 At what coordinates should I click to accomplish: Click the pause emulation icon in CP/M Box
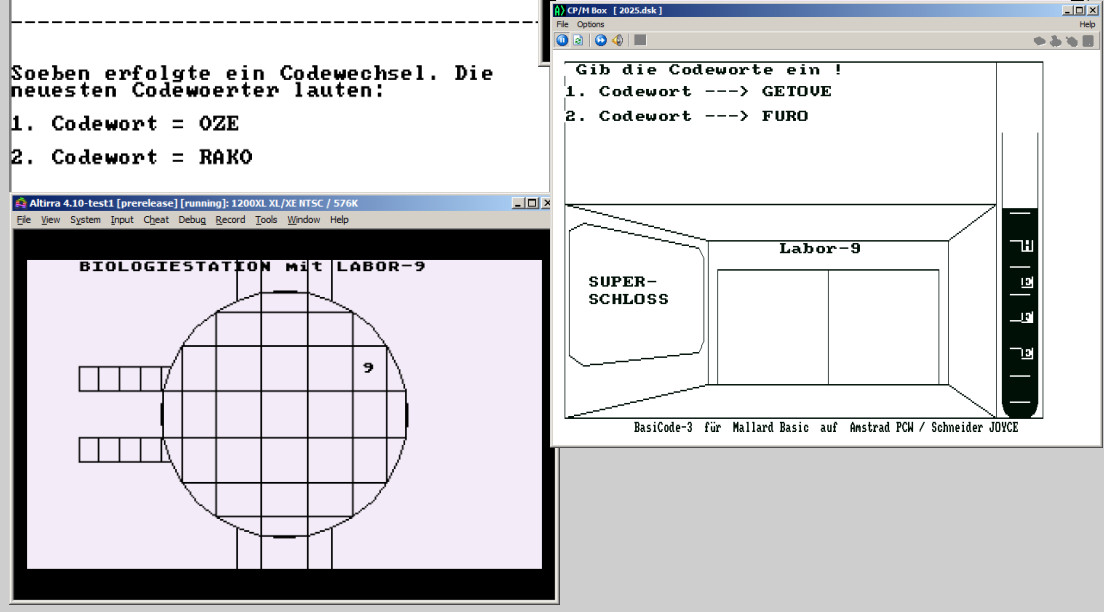coord(562,40)
